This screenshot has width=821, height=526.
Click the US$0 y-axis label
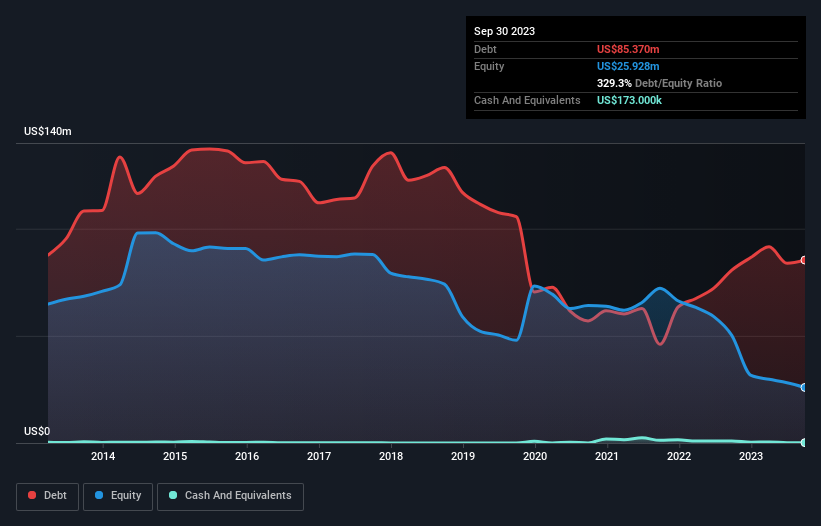pos(37,431)
